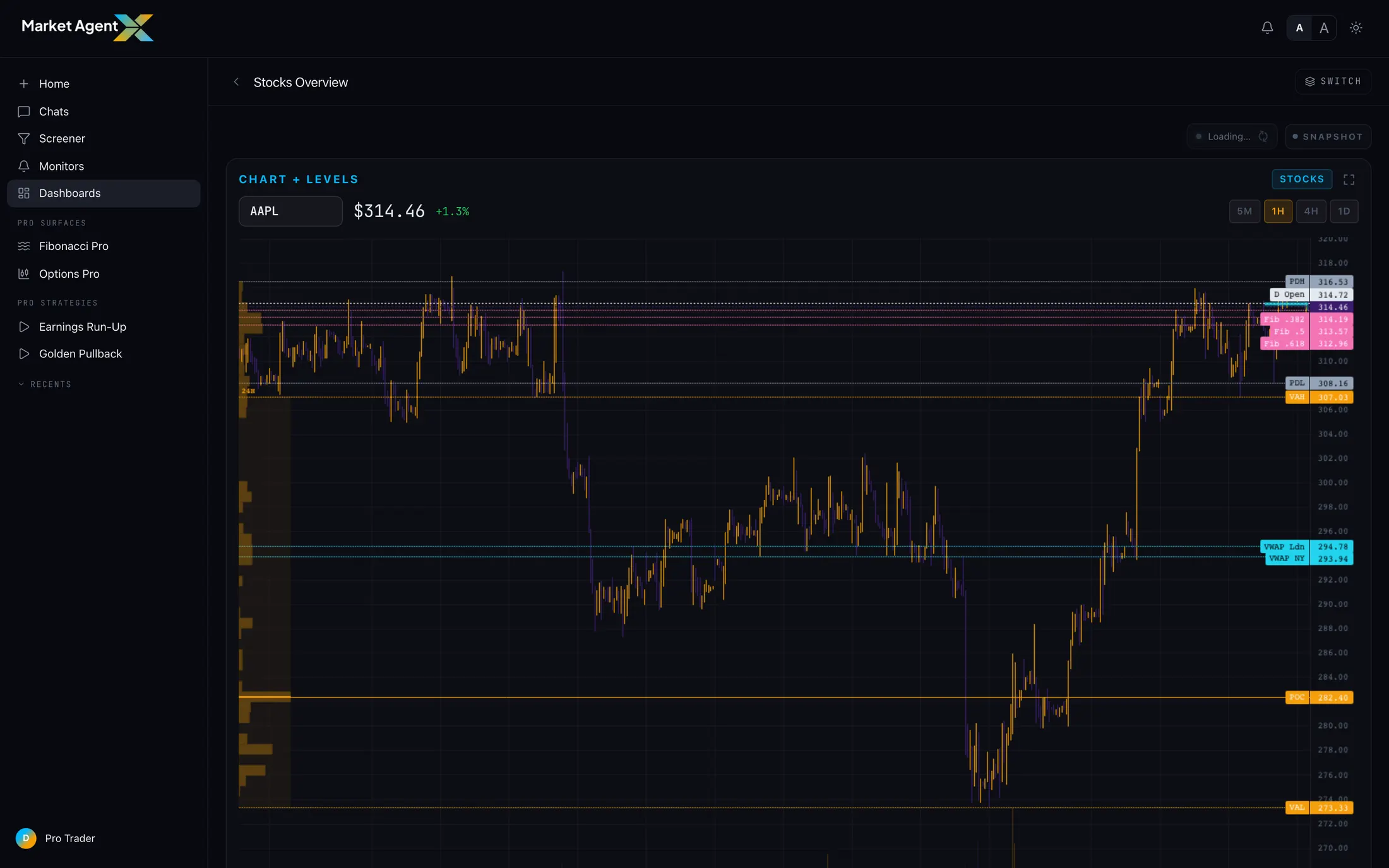1389x868 pixels.
Task: Click the Snapshot button
Action: [x=1328, y=136]
